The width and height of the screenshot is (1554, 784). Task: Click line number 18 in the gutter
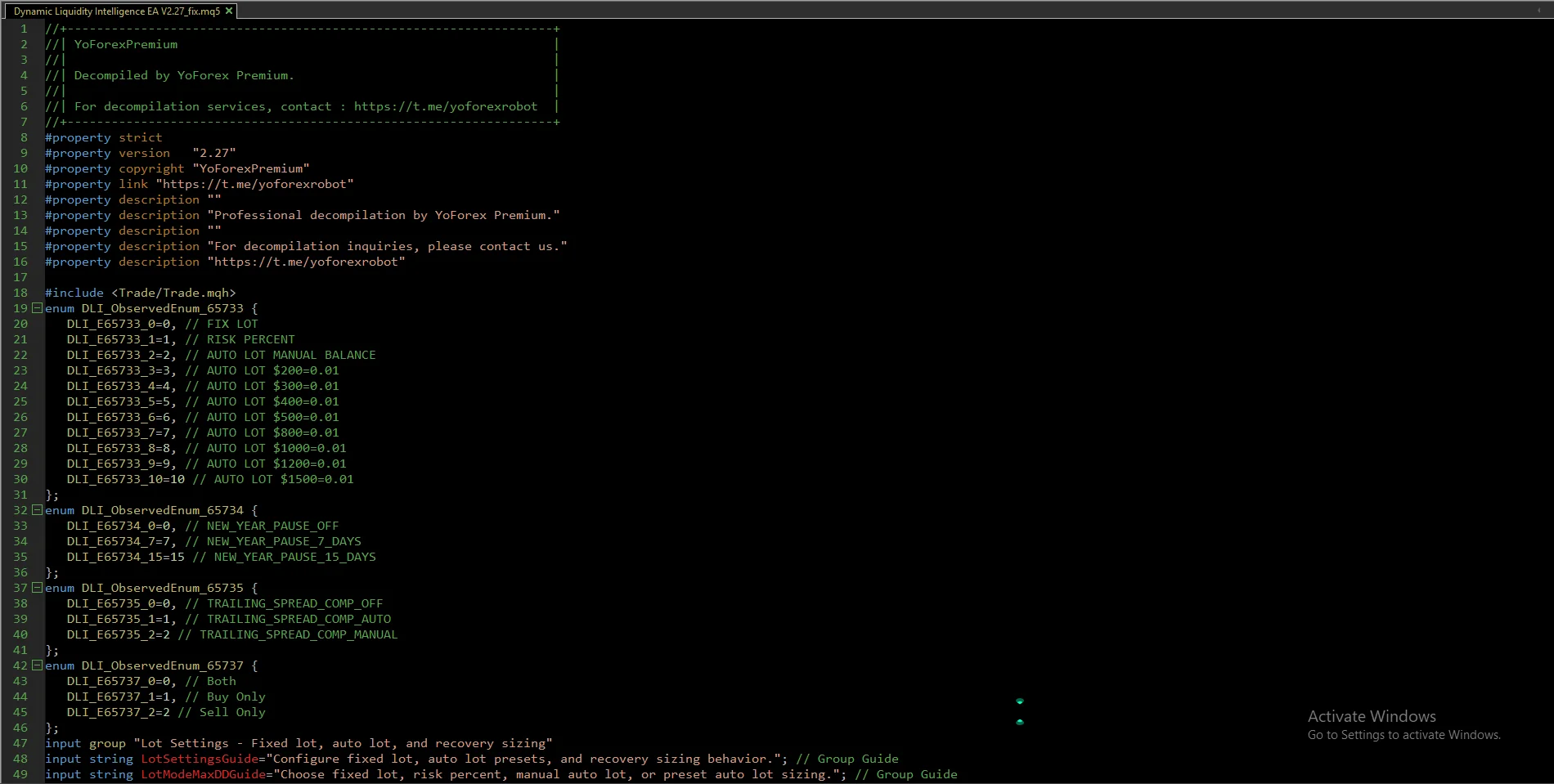20,293
